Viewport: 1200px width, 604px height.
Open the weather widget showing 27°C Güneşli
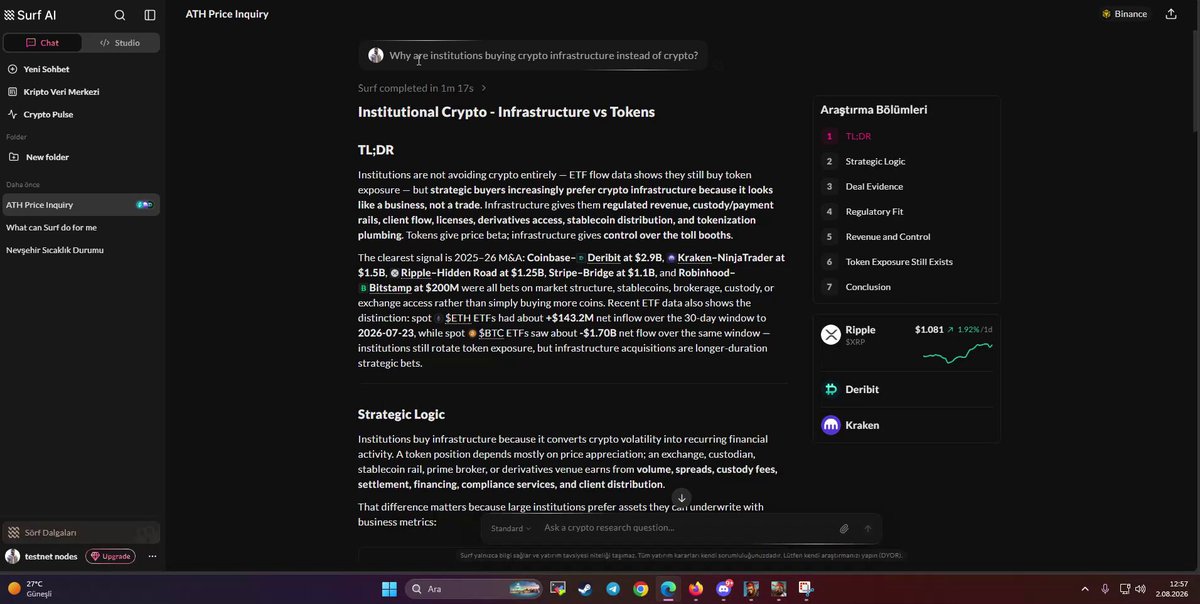point(32,588)
